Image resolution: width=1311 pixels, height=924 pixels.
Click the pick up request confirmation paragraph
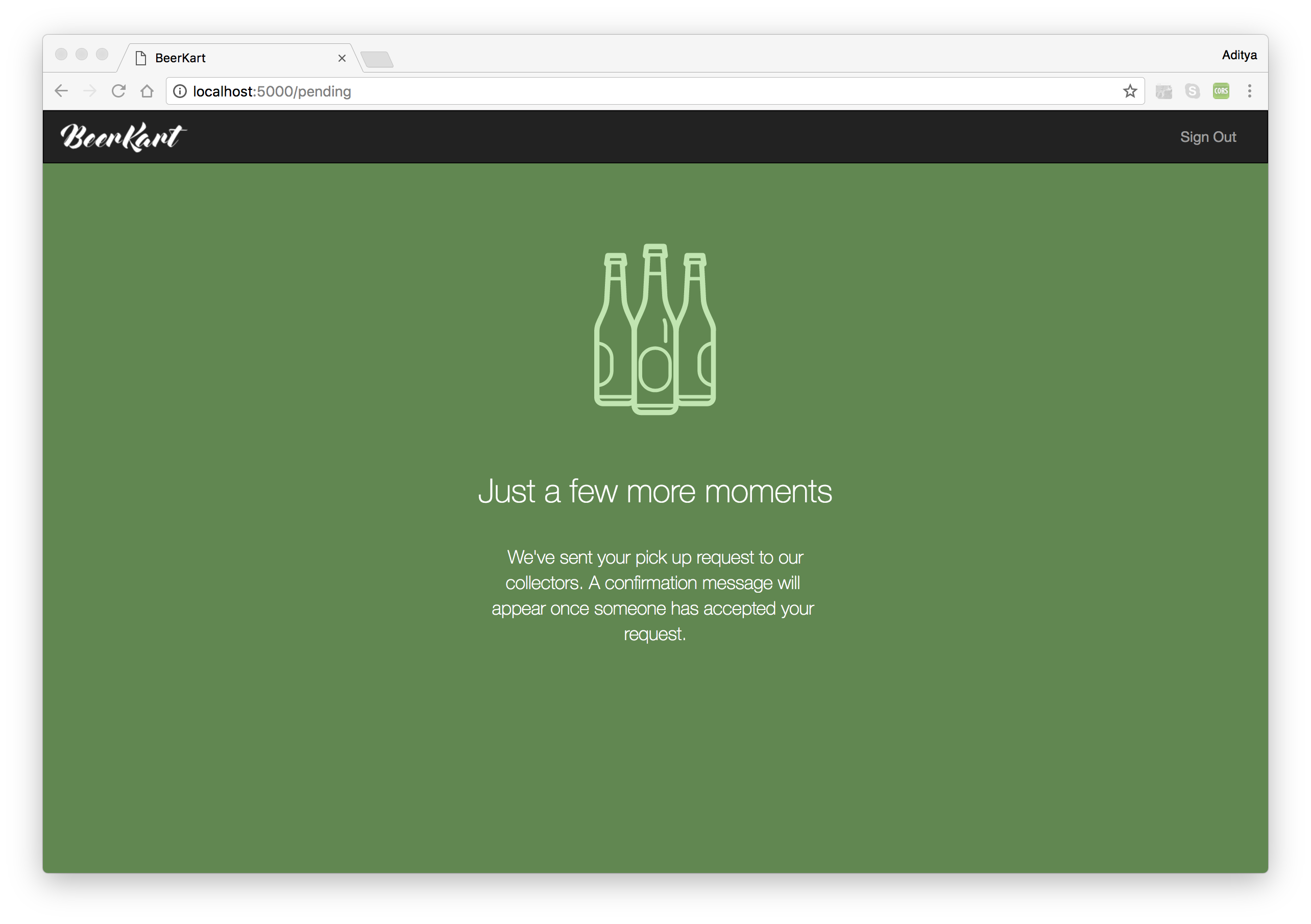655,595
